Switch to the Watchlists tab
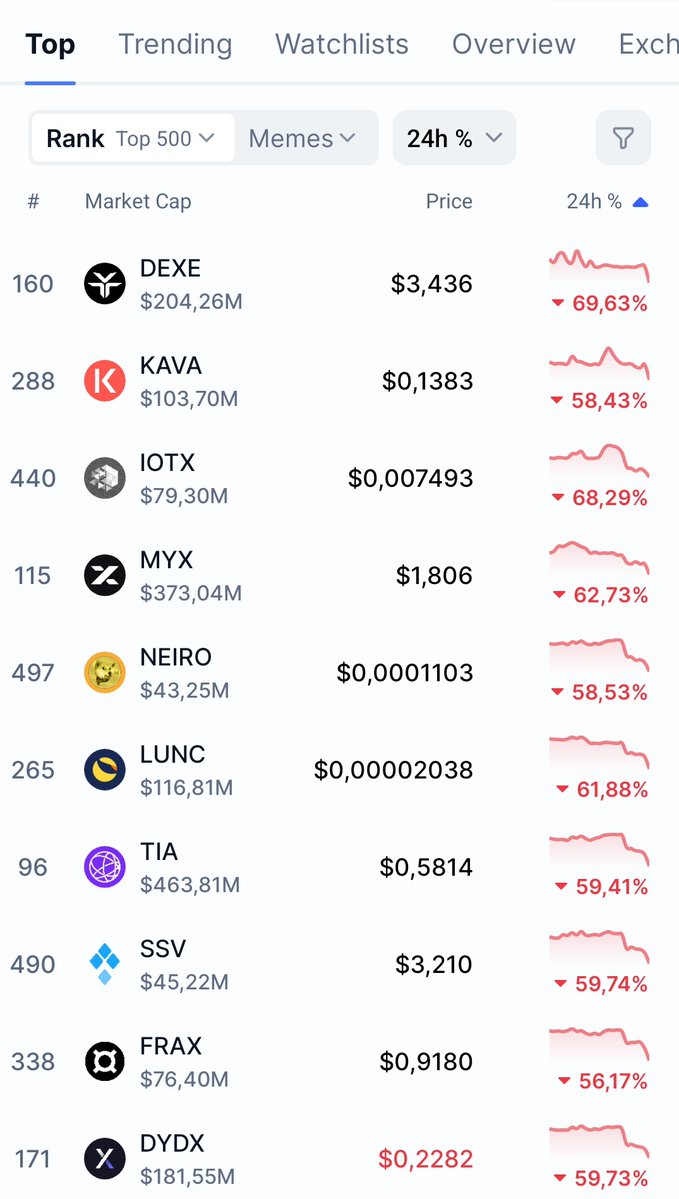Viewport: 679px width, 1199px height. click(342, 44)
